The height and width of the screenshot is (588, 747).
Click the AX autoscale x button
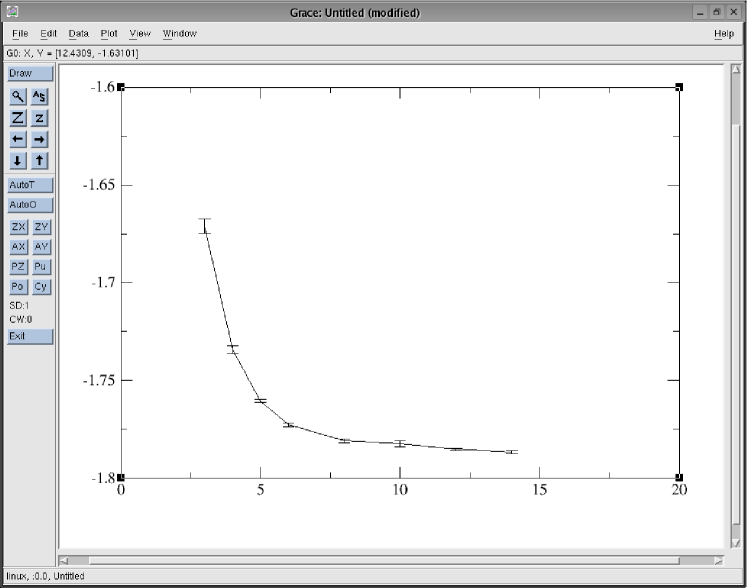pos(19,247)
